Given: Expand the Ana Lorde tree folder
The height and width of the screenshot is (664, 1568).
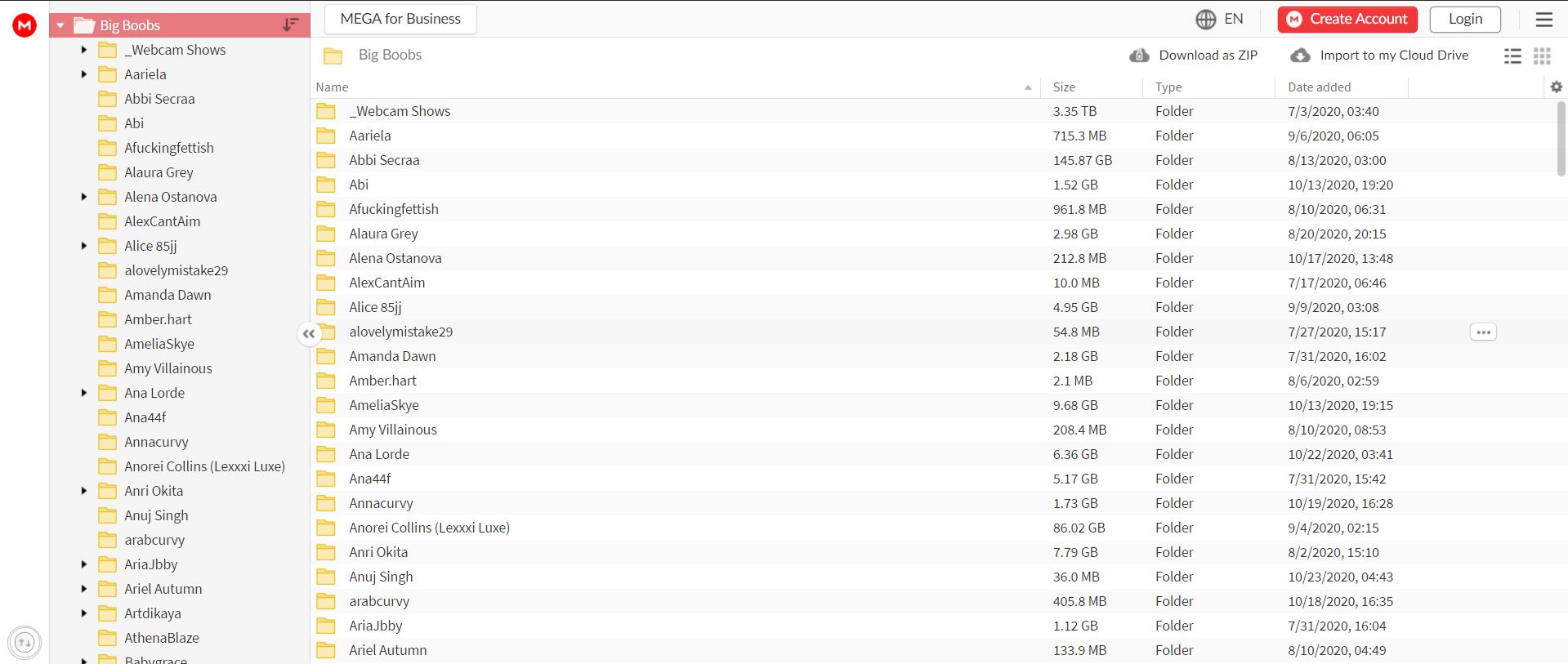Looking at the screenshot, I should point(84,393).
